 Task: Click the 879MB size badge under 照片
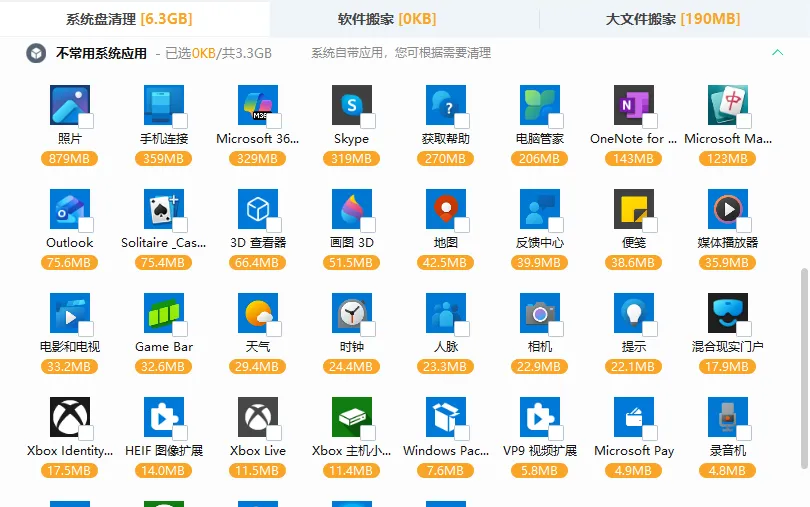69,159
